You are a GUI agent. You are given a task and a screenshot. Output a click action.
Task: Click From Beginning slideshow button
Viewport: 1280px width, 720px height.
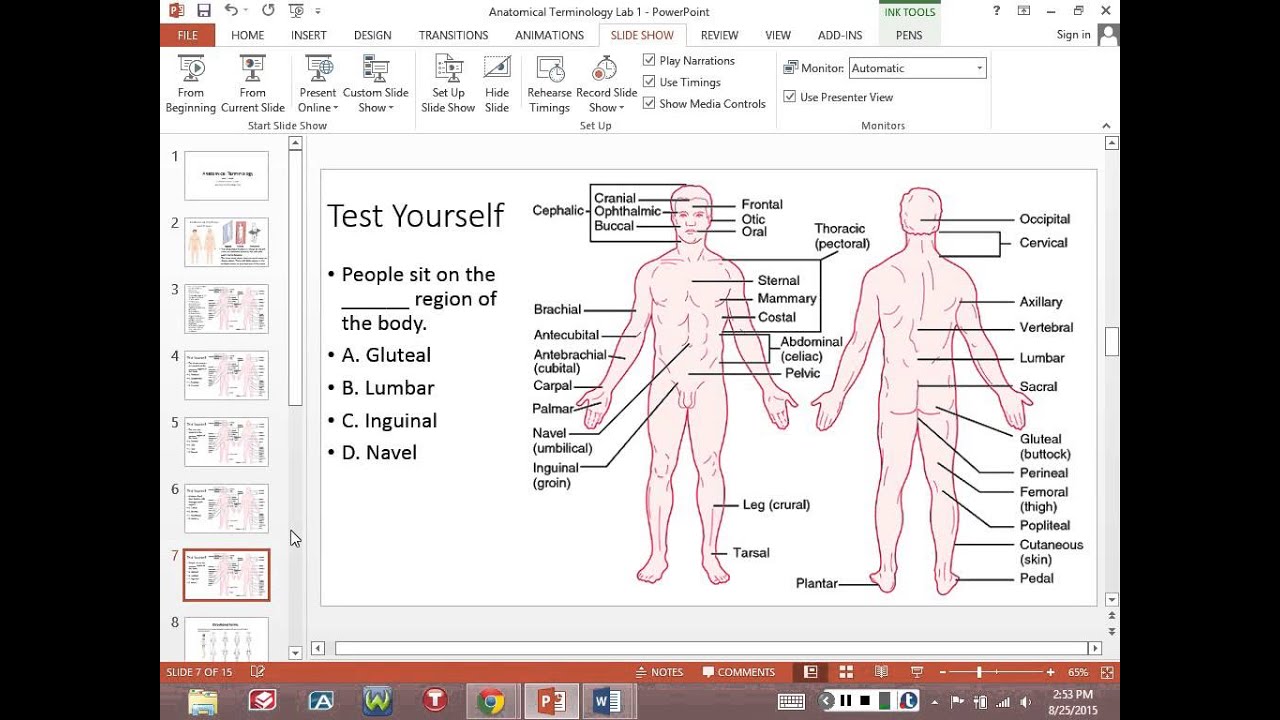(191, 84)
